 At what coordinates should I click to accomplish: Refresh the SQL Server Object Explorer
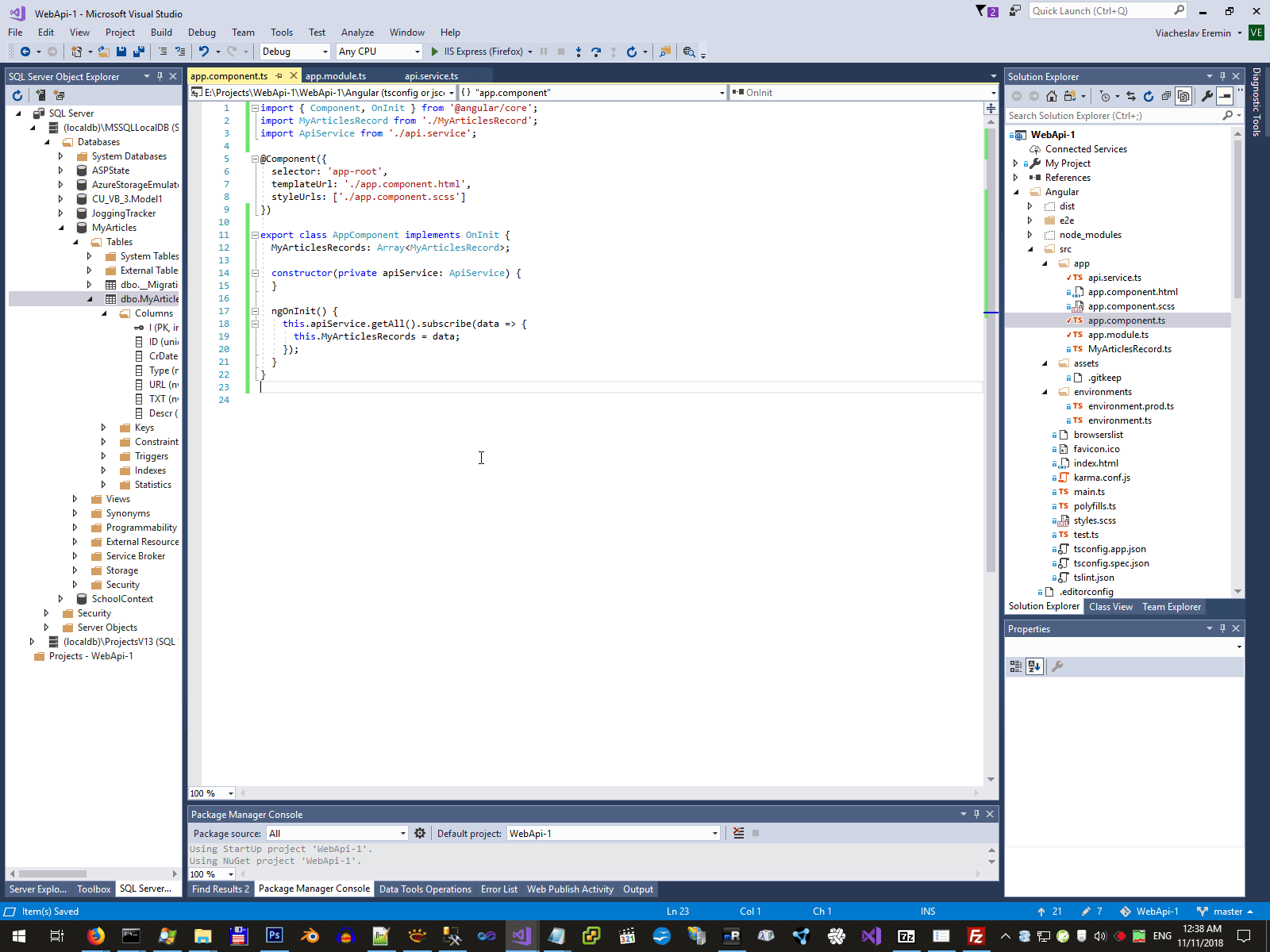click(17, 95)
